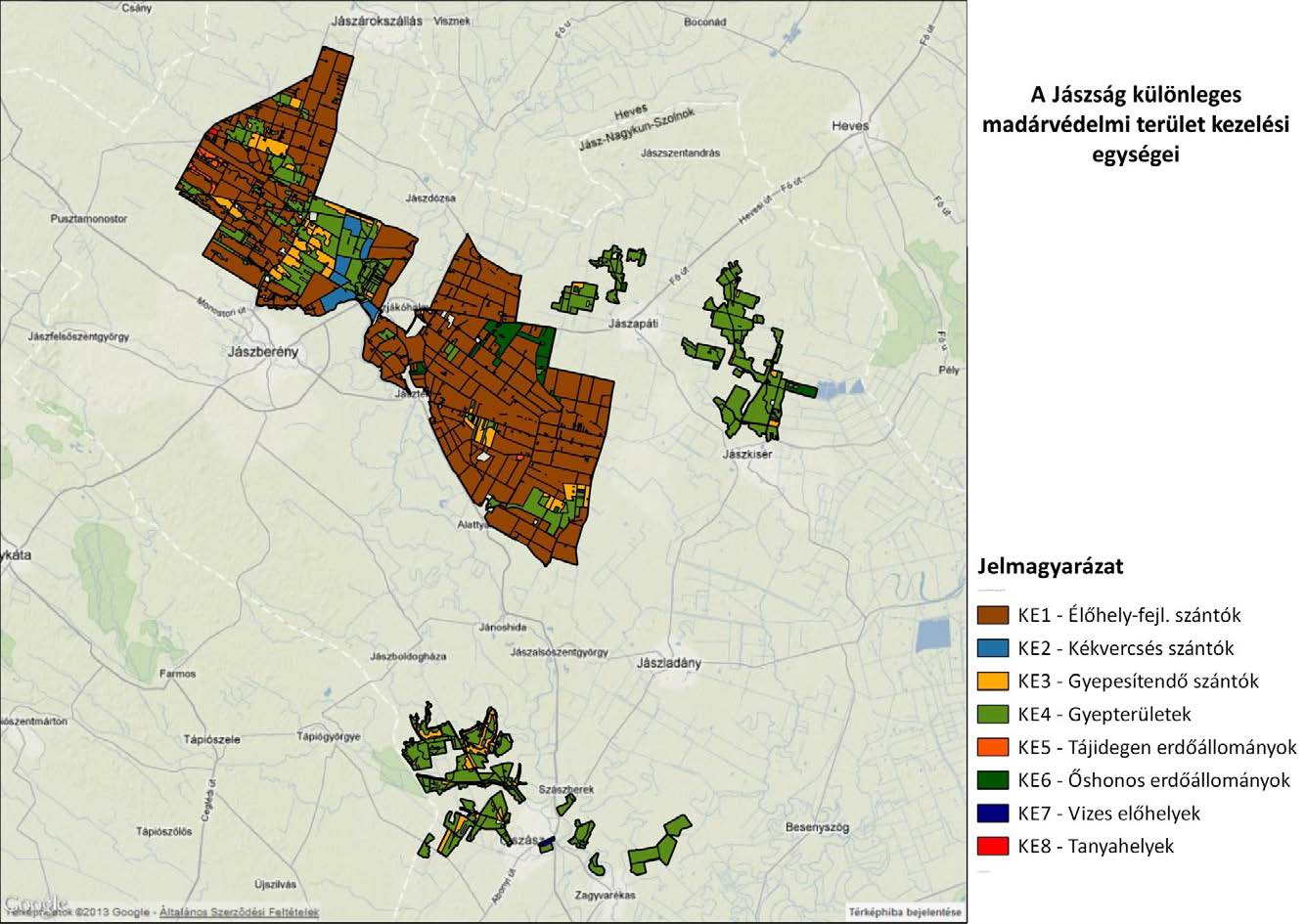Viewport: 1306px width, 924px height.
Task: Click the Alattyán town label
Action: [473, 524]
